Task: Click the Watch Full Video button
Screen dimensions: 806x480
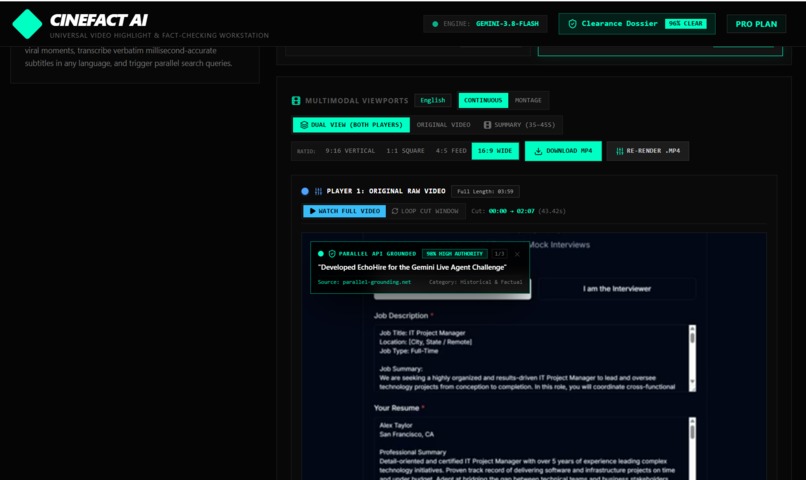Action: tap(344, 211)
